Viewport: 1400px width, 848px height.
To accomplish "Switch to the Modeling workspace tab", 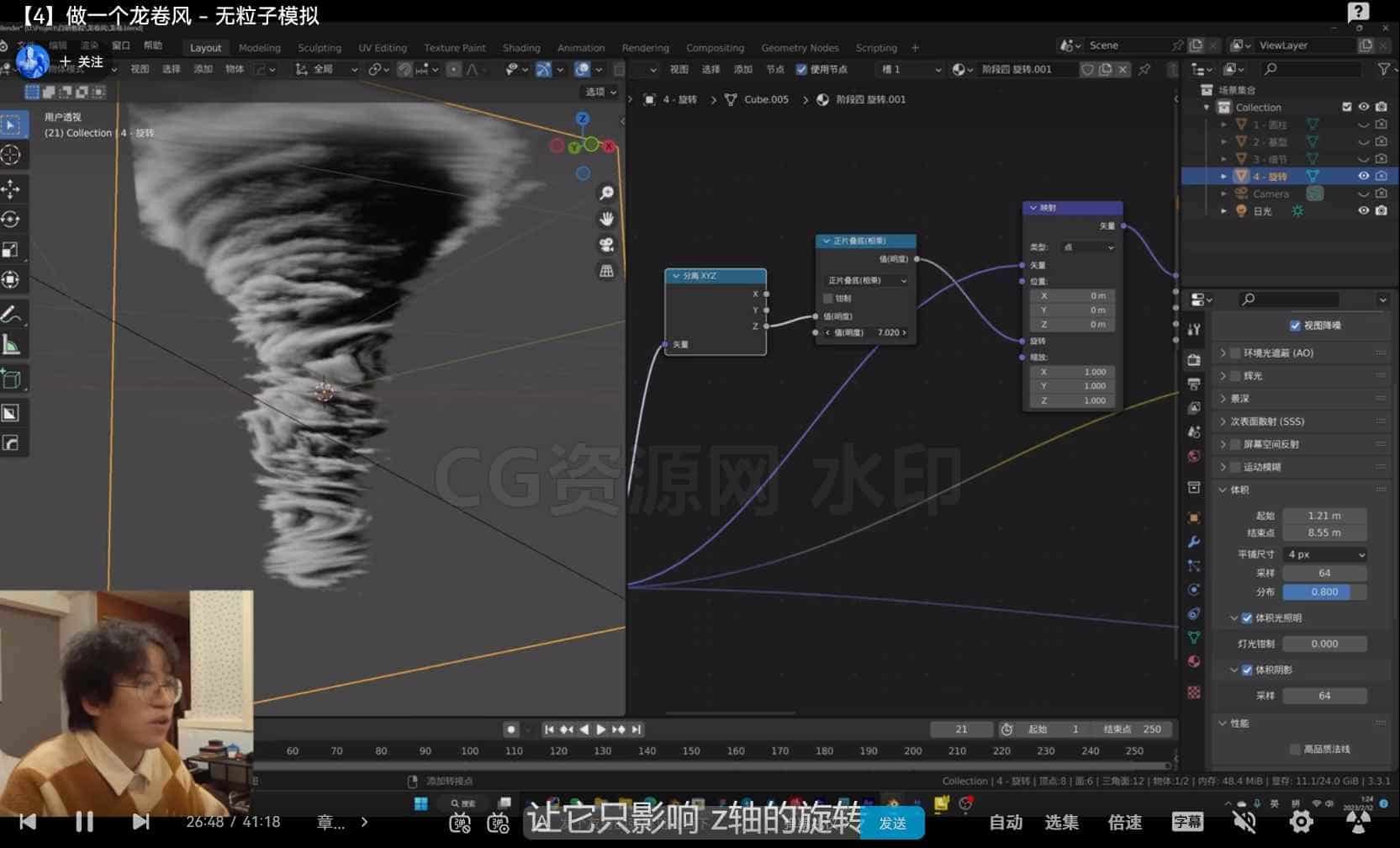I will [x=260, y=48].
